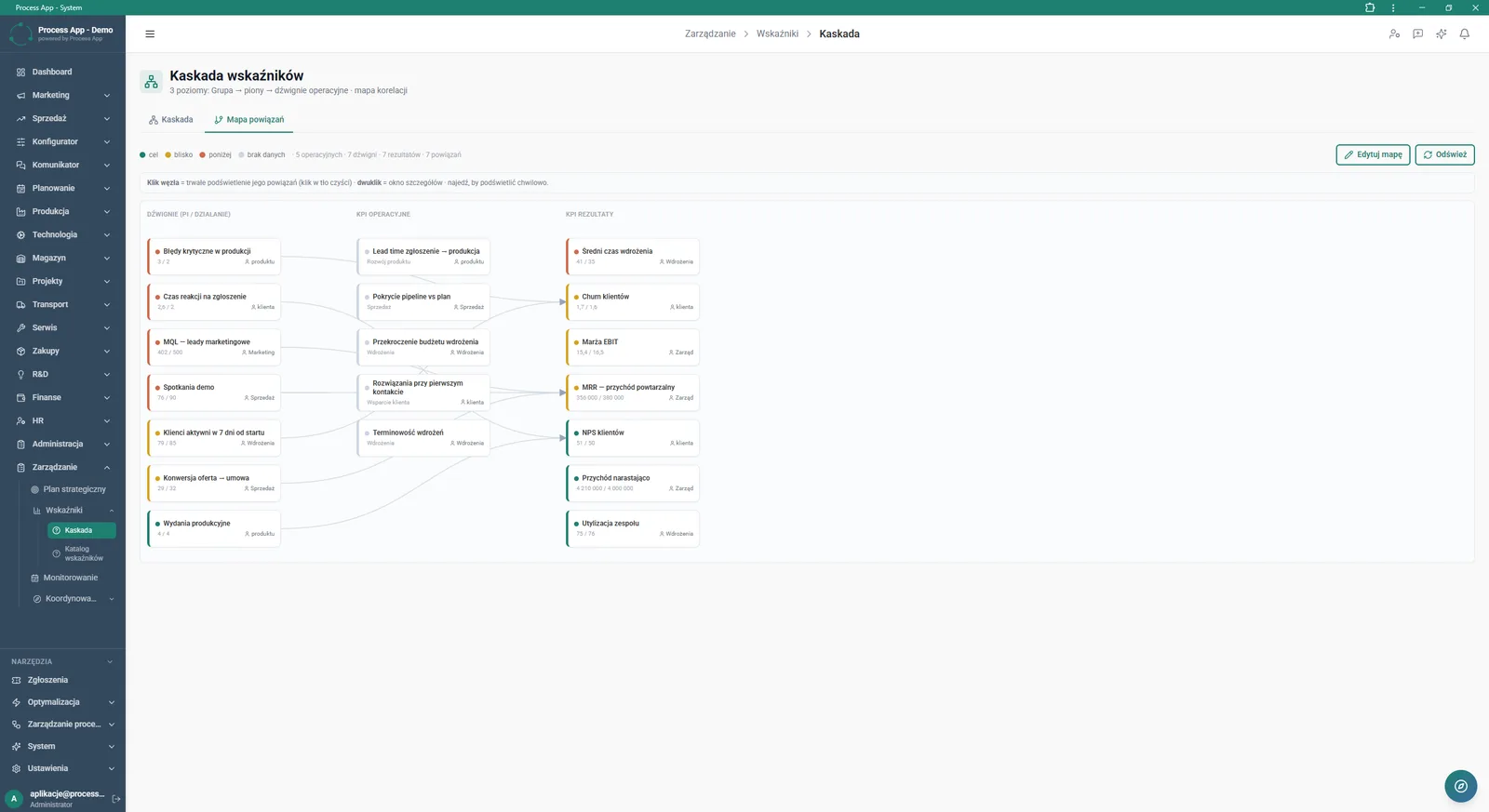Switch to the Kaskada tab
This screenshot has height=812, width=1489.
point(171,119)
